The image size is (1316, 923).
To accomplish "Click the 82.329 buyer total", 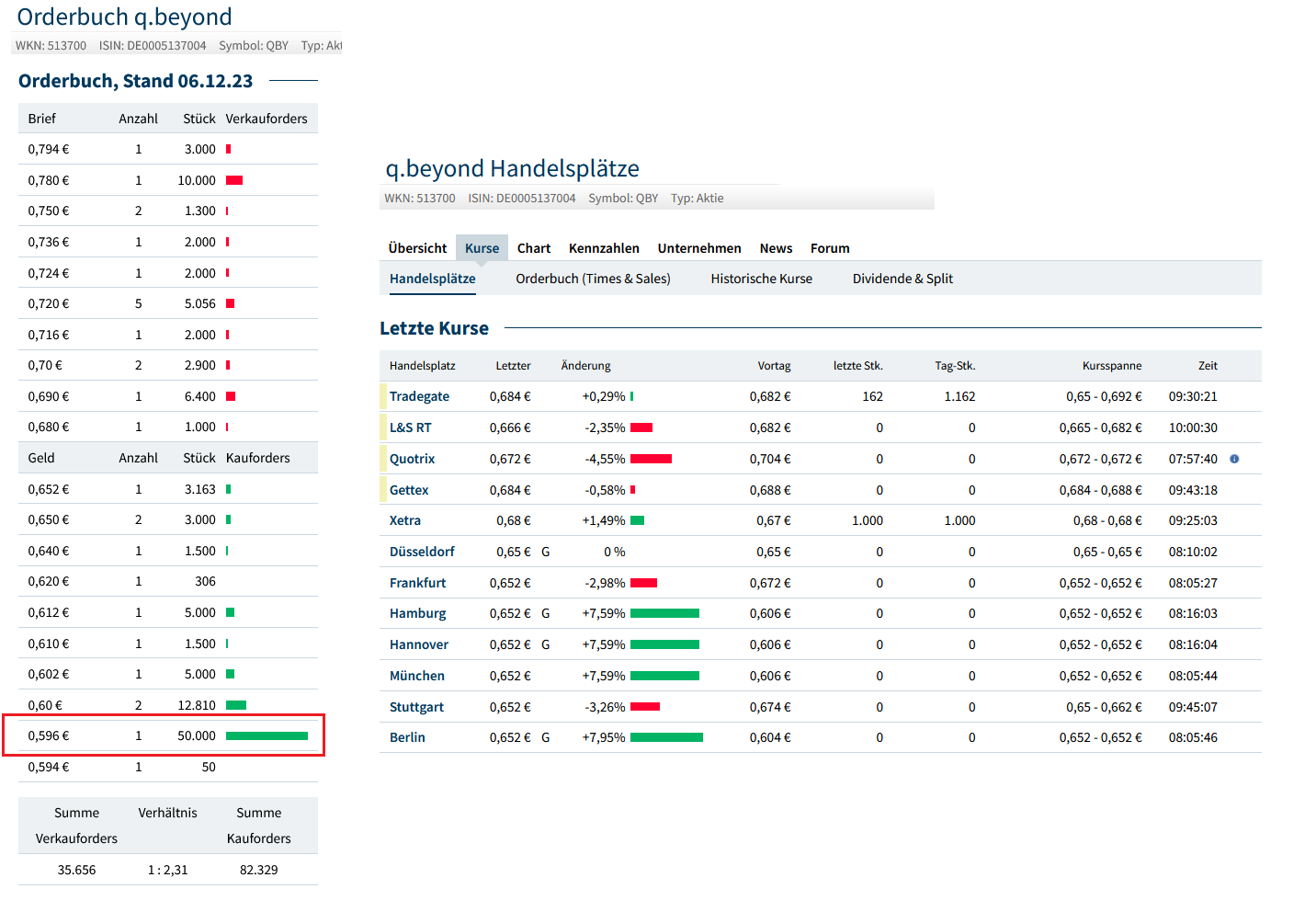I will pyautogui.click(x=258, y=870).
